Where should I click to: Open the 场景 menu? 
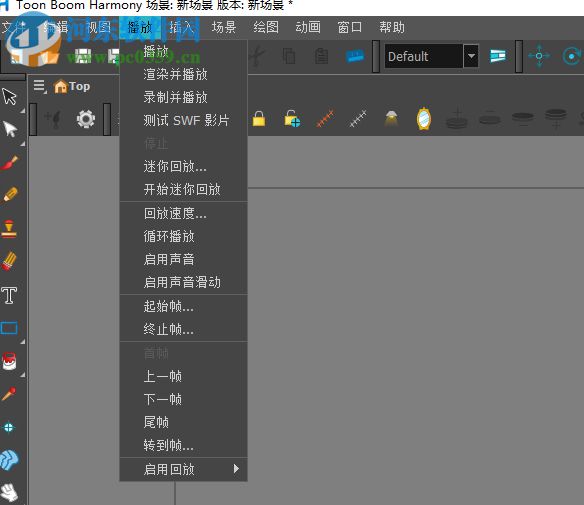tap(224, 27)
